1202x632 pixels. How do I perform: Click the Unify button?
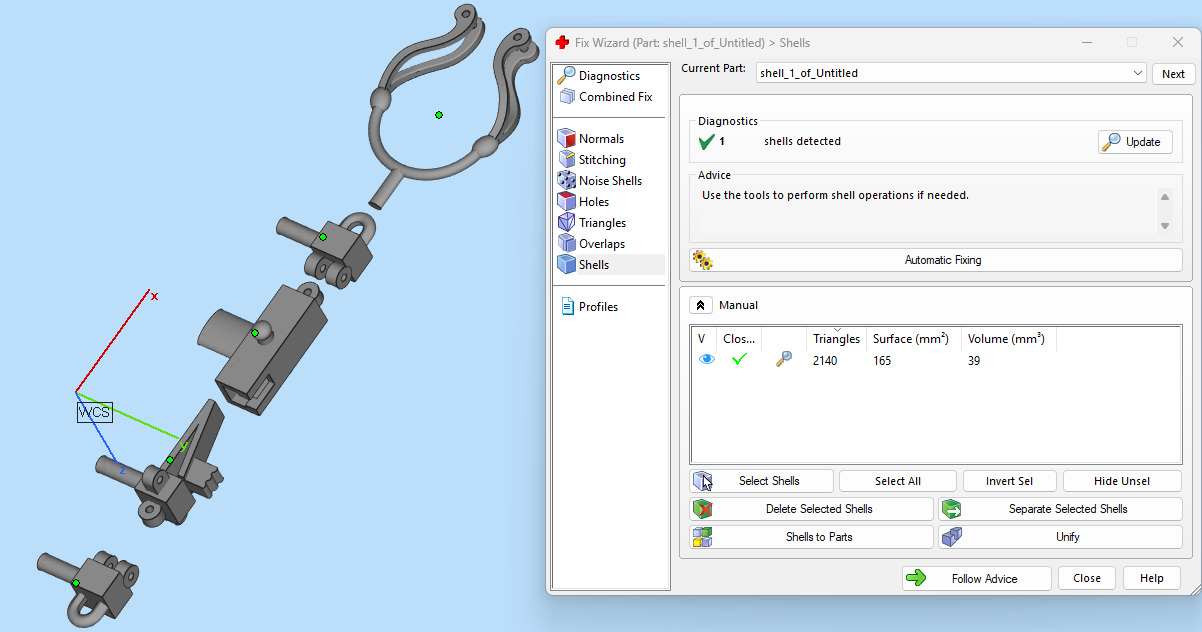1060,537
